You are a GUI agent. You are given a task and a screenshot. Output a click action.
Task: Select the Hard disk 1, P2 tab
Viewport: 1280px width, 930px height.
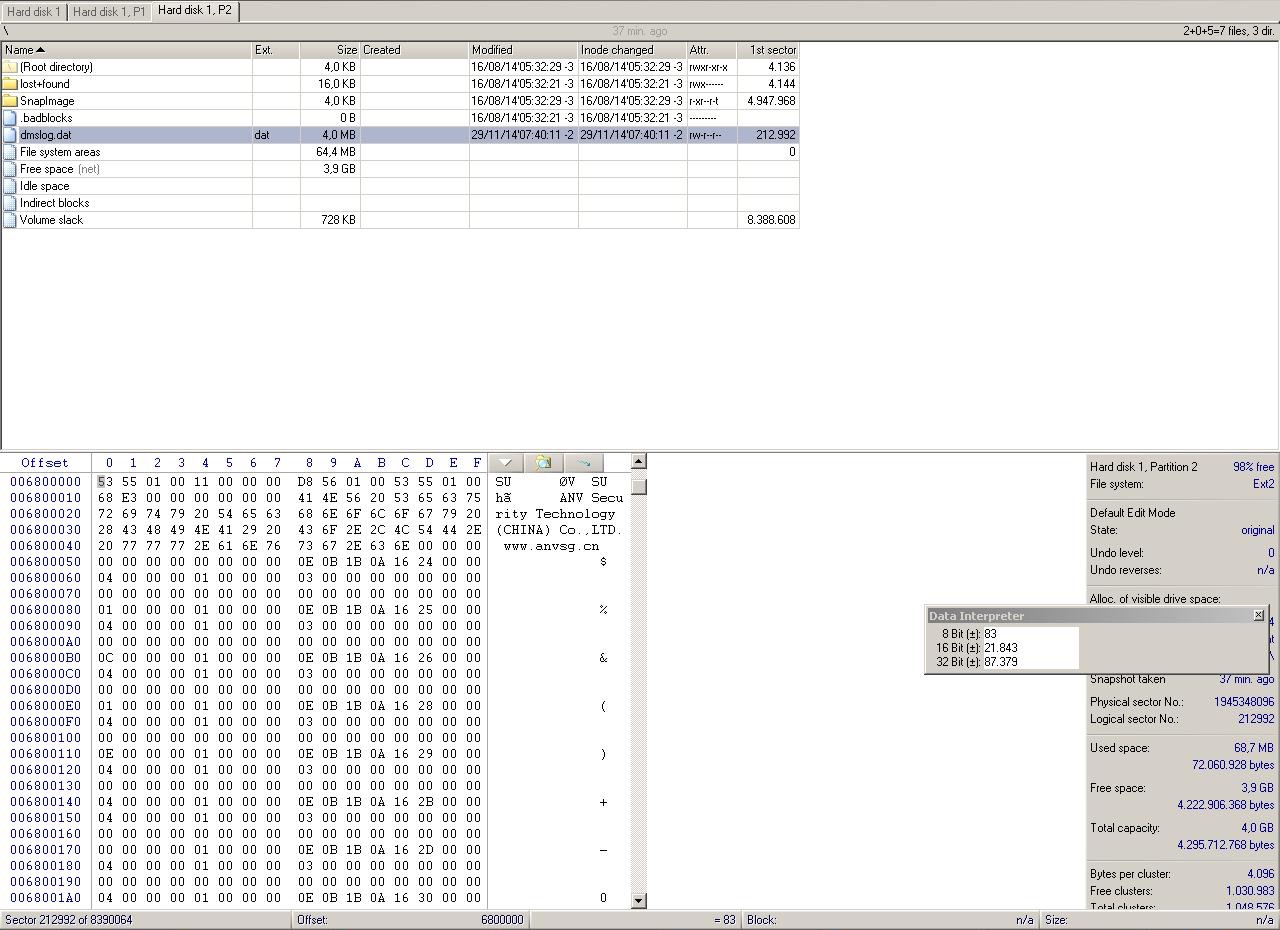coord(195,11)
